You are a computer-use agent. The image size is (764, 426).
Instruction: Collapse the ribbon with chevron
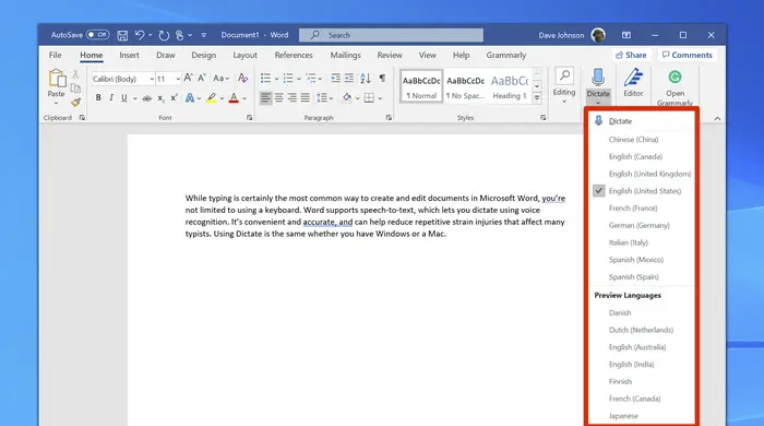717,118
